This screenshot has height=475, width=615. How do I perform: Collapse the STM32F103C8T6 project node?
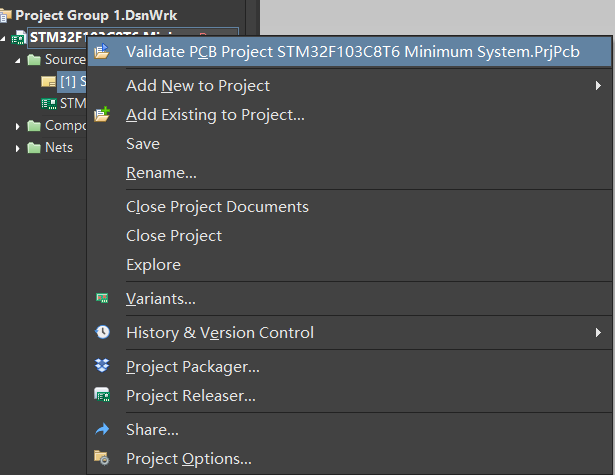tap(5, 38)
